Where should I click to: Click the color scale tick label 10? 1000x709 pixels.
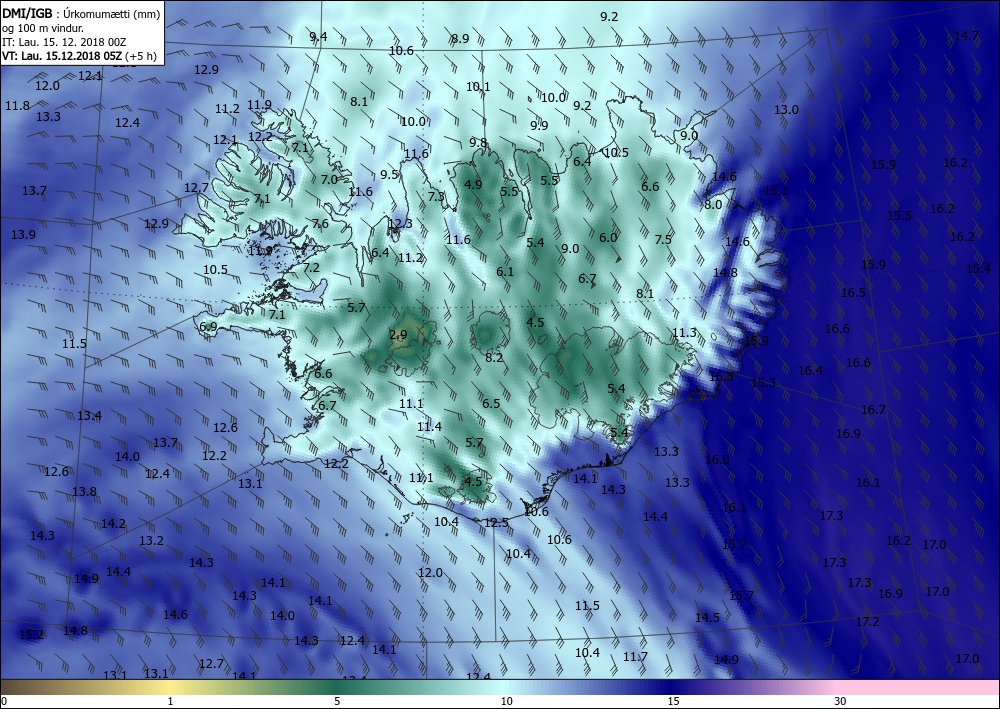[506, 702]
